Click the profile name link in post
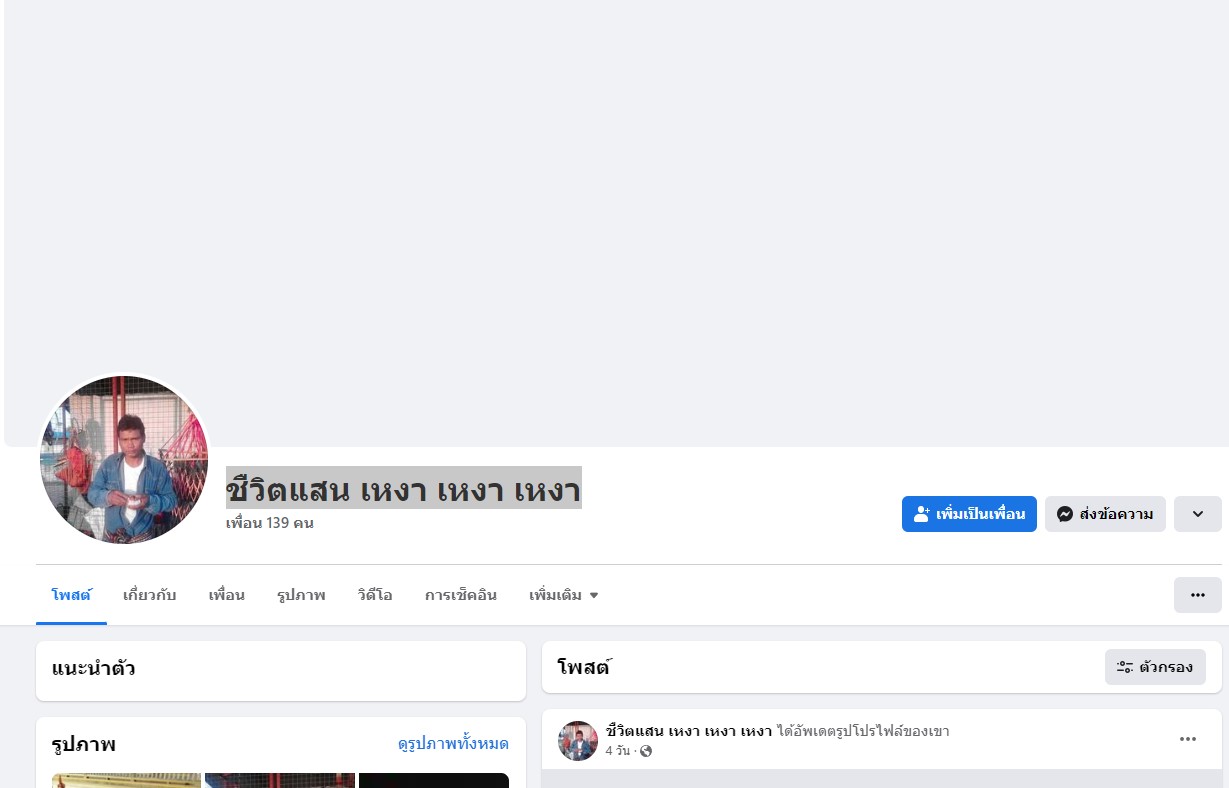The width and height of the screenshot is (1229, 788). (689, 731)
